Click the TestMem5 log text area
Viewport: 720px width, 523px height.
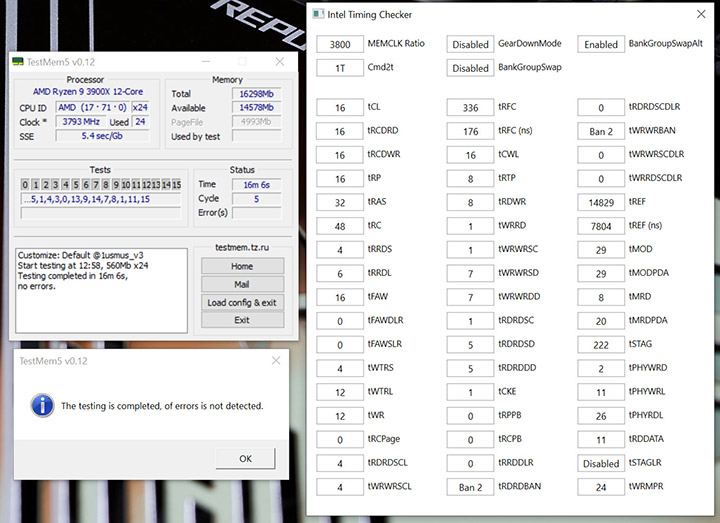(x=101, y=291)
